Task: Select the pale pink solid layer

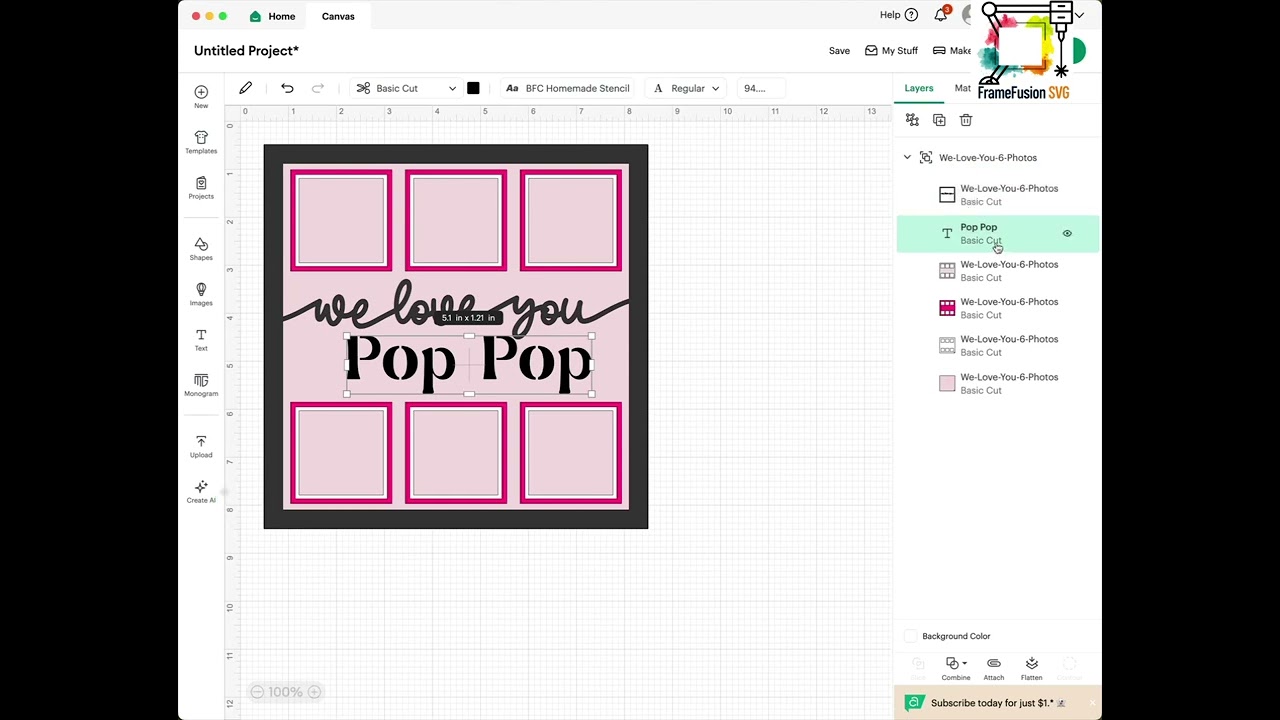Action: (998, 384)
